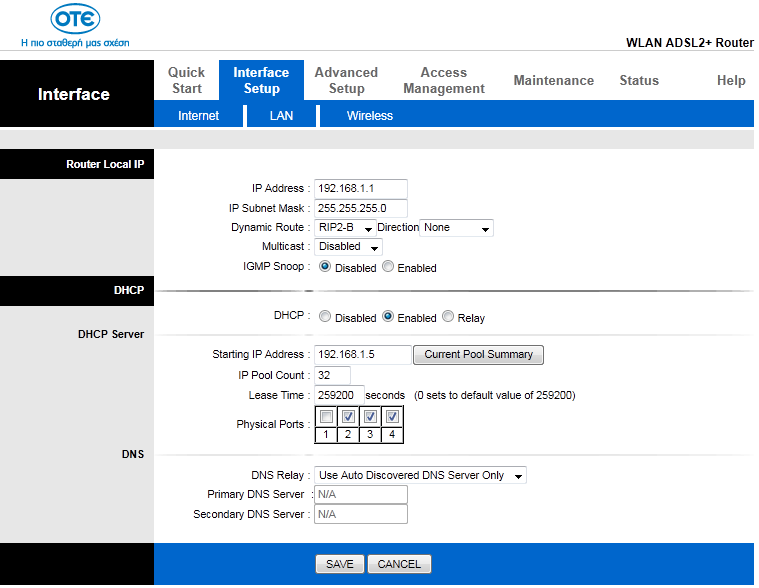This screenshot has height=588, width=759.
Task: Open the Direction dropdown
Action: (457, 228)
